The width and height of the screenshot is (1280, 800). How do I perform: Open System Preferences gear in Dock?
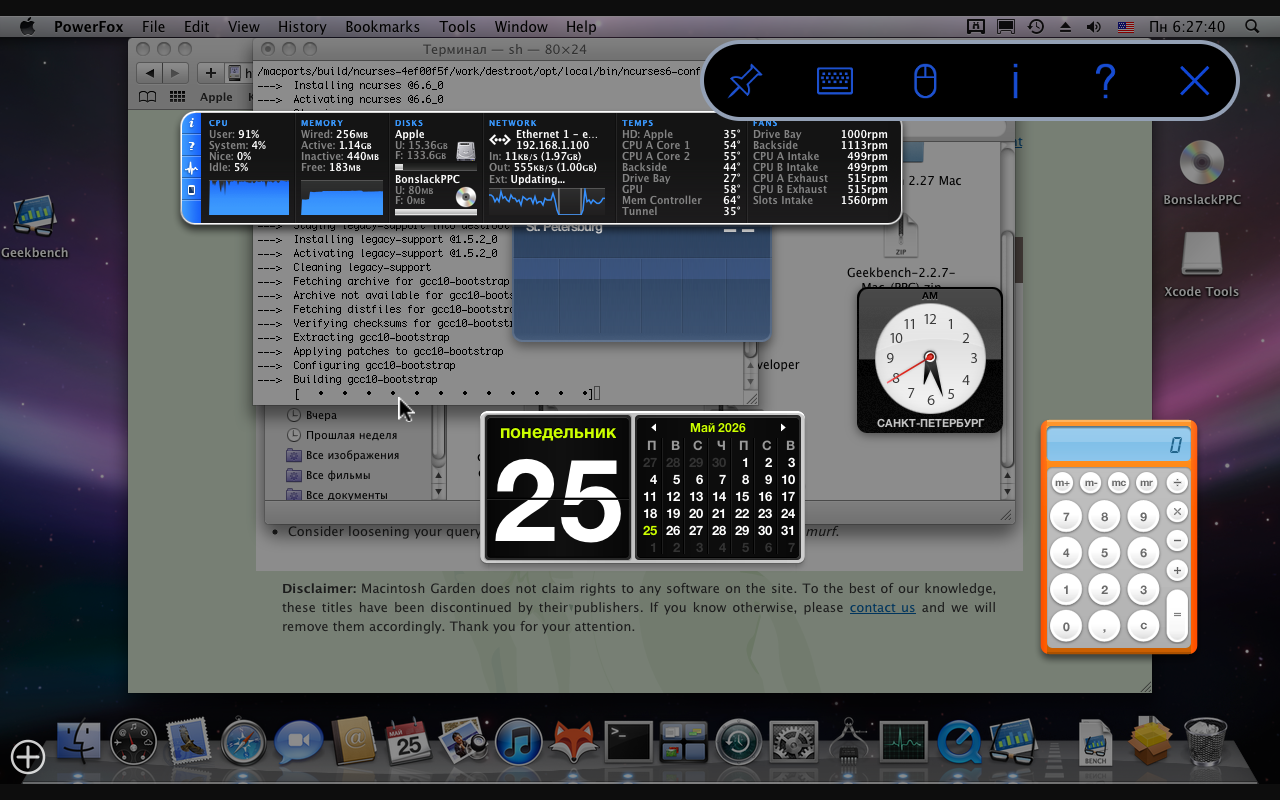pyautogui.click(x=793, y=744)
